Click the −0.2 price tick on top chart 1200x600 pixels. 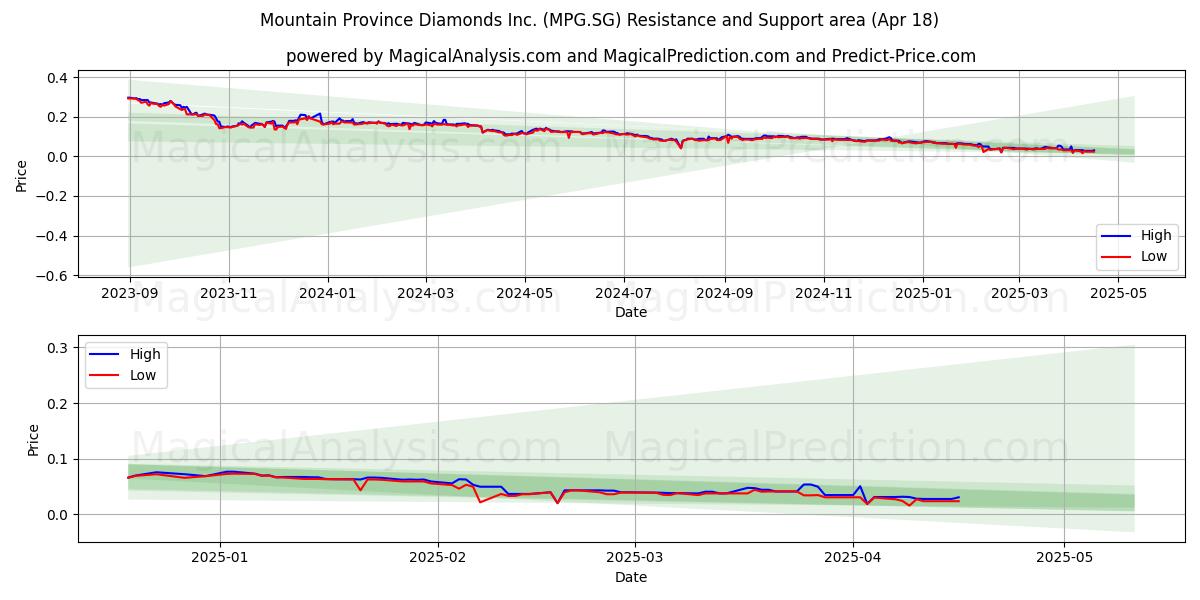[x=52, y=197]
